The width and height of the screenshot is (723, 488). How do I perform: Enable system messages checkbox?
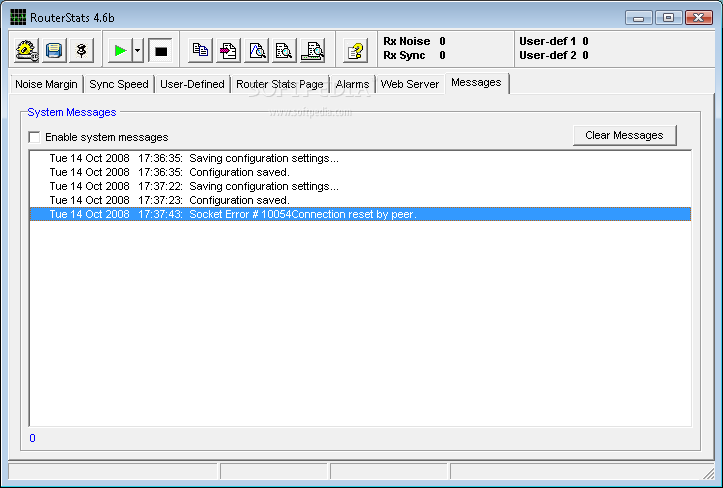coord(34,137)
